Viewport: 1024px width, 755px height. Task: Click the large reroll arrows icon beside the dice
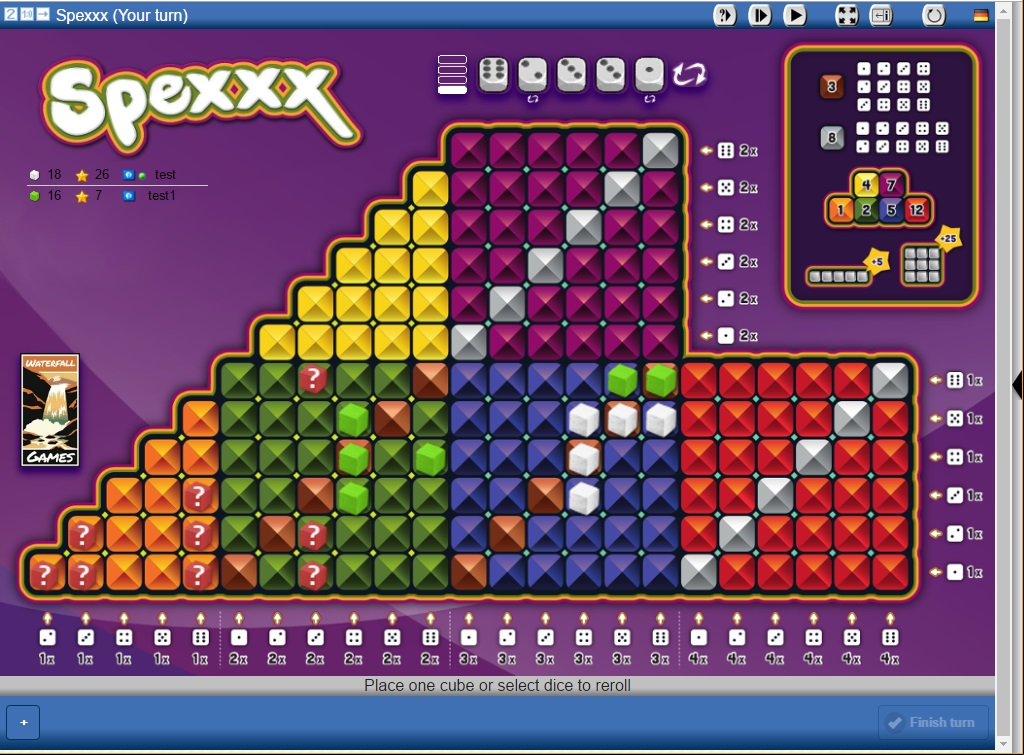[x=689, y=74]
